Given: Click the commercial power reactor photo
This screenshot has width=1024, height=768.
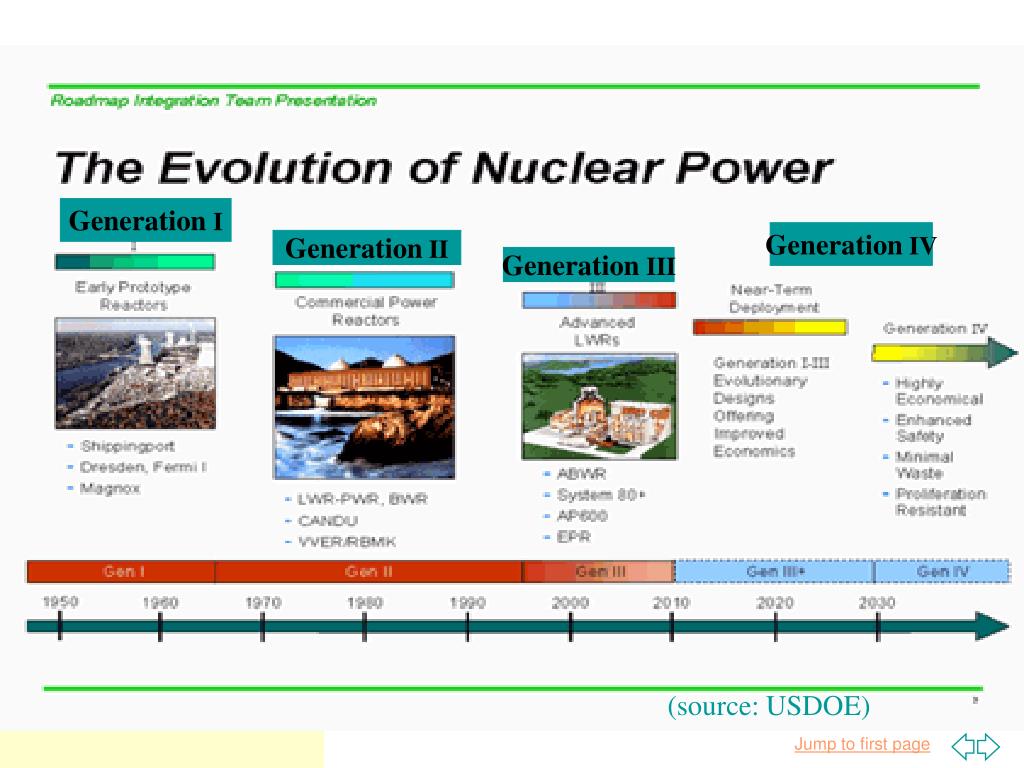Looking at the screenshot, I should 364,408.
